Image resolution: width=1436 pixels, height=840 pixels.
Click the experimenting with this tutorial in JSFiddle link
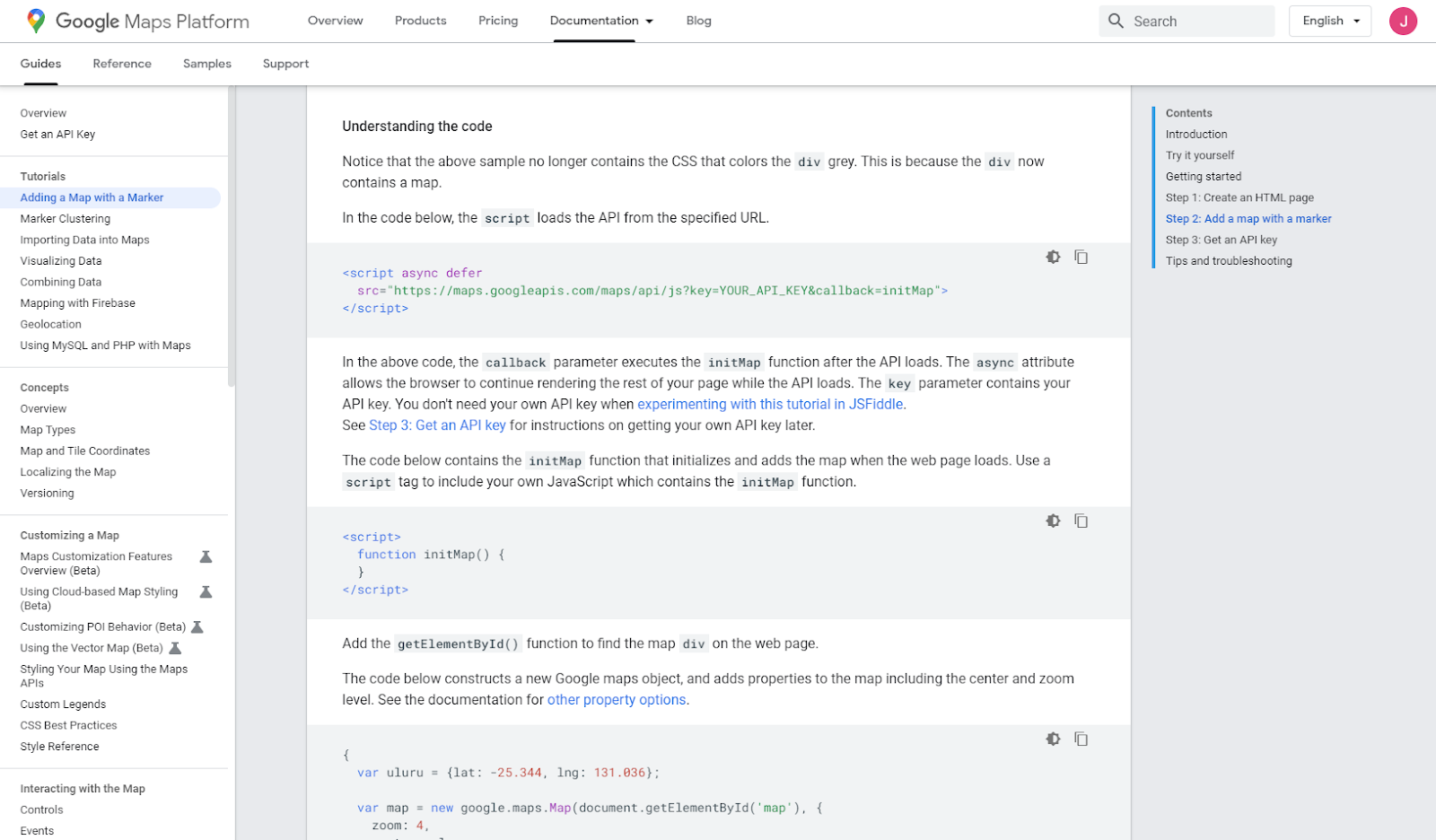pyautogui.click(x=769, y=404)
